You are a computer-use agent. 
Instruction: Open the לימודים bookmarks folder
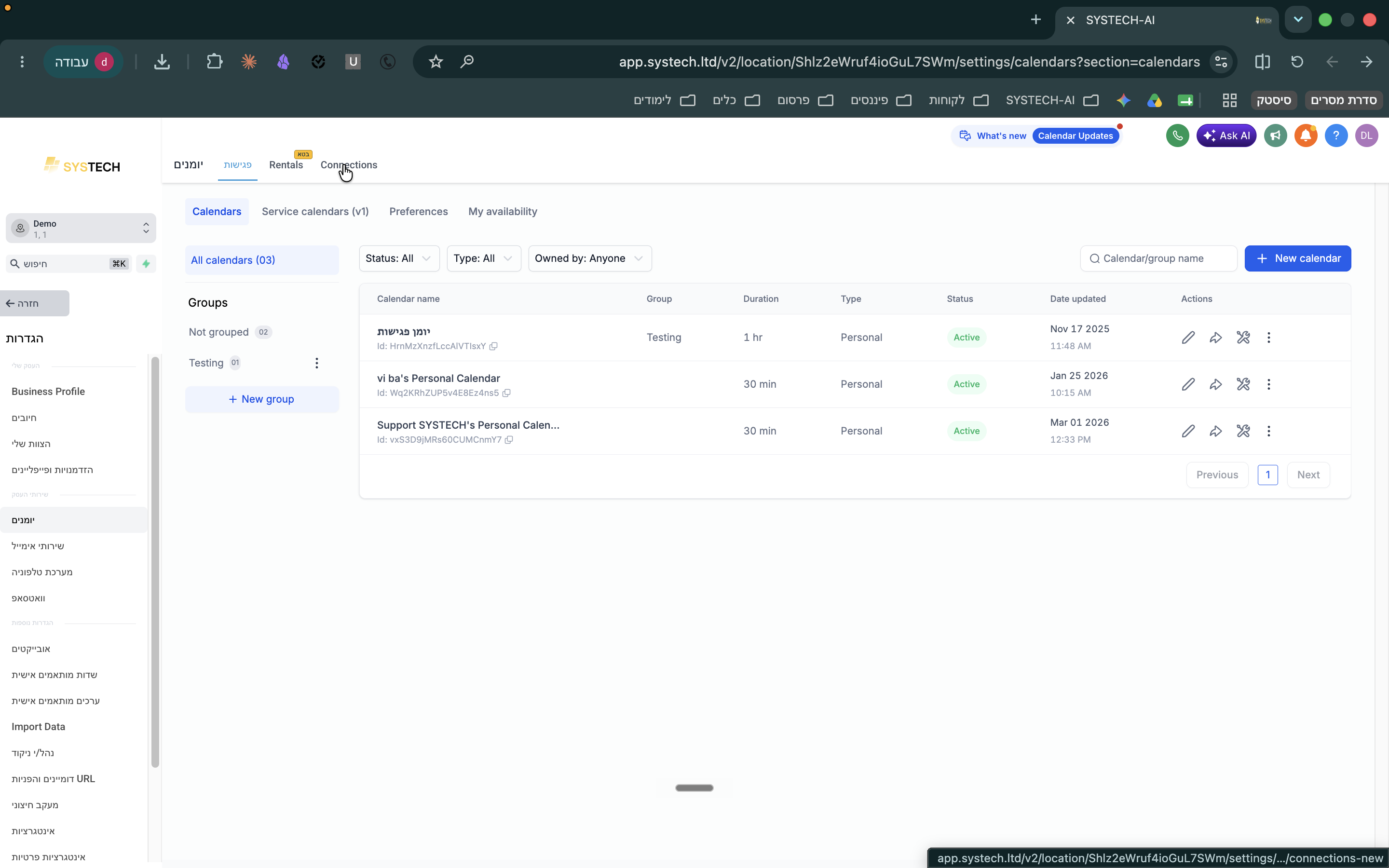(x=664, y=100)
